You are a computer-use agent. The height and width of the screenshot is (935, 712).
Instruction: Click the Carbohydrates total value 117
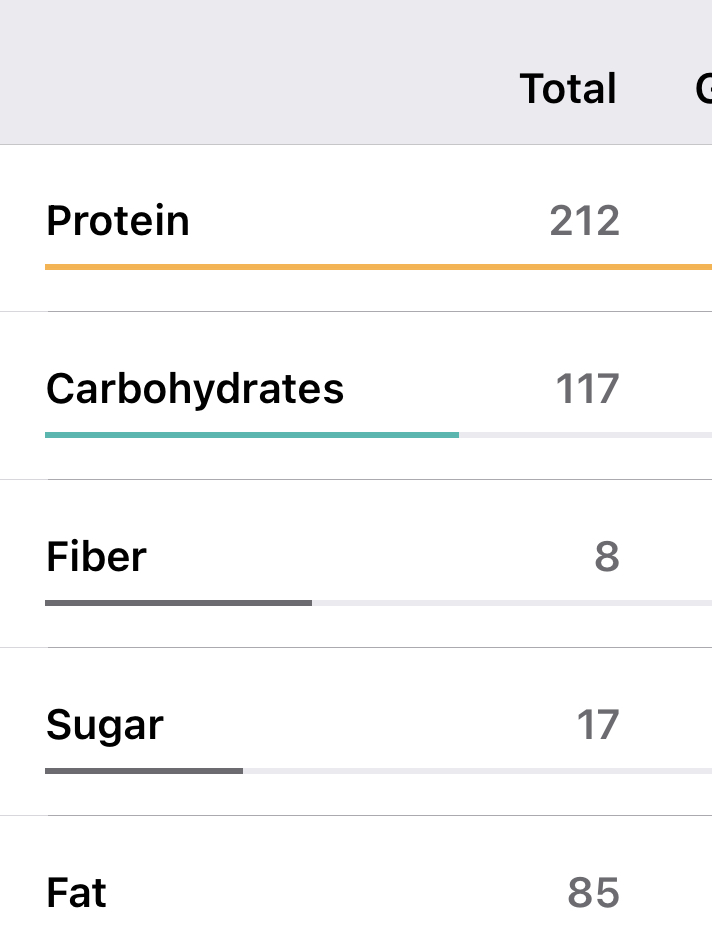[x=587, y=389]
